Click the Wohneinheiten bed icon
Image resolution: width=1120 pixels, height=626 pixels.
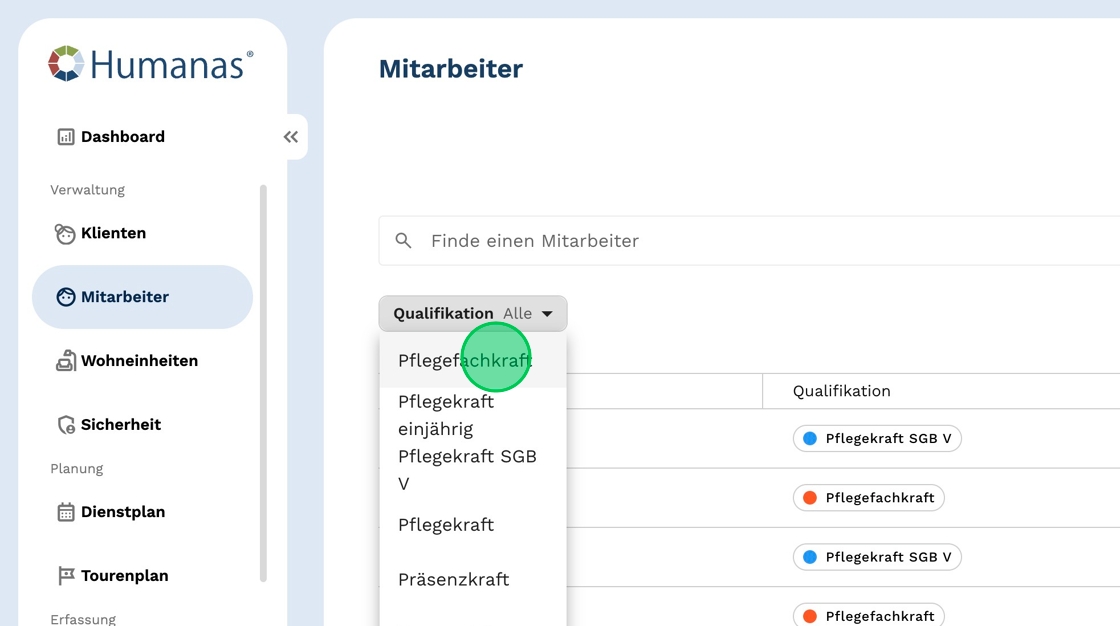point(66,361)
